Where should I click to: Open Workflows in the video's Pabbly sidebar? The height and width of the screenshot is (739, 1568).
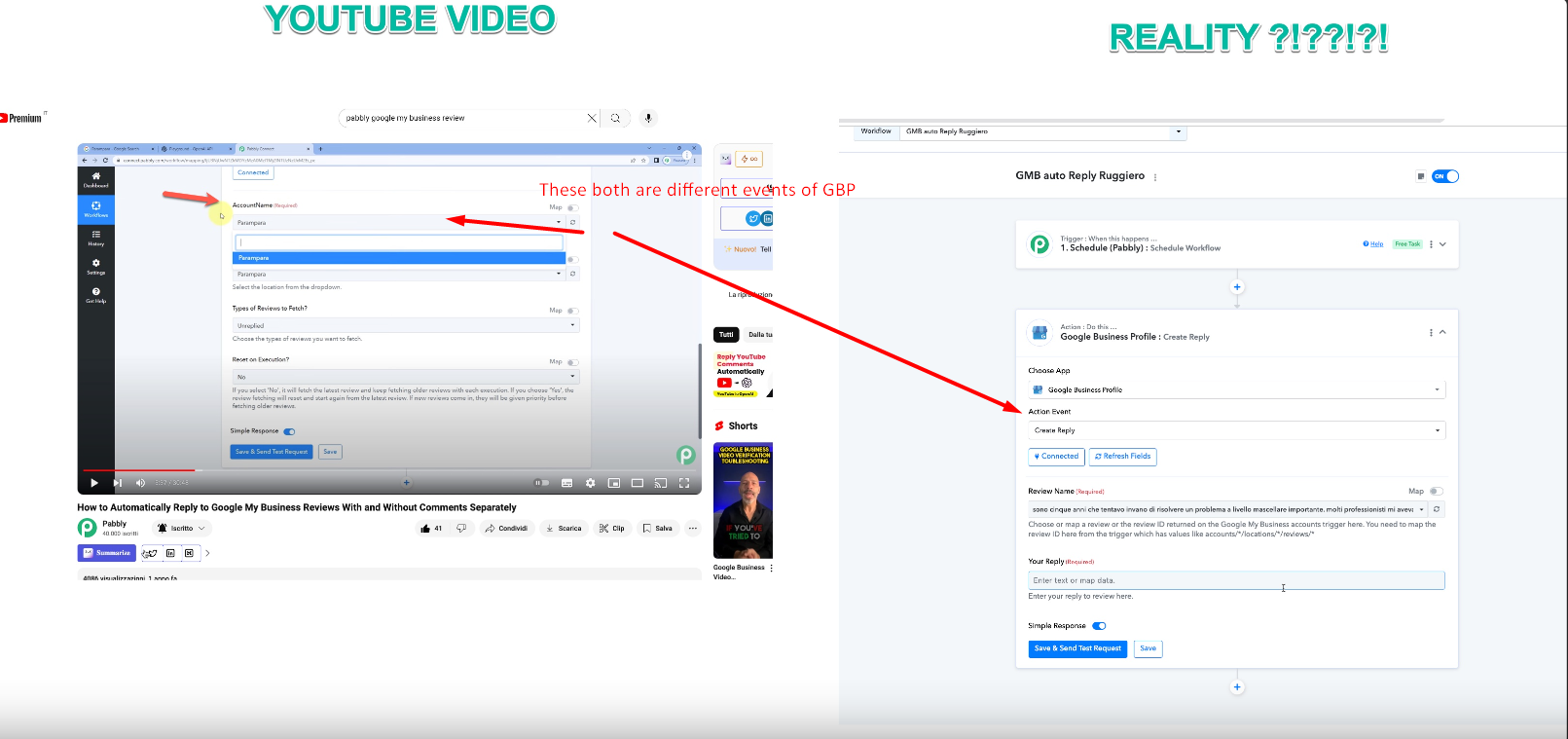pyautogui.click(x=95, y=209)
